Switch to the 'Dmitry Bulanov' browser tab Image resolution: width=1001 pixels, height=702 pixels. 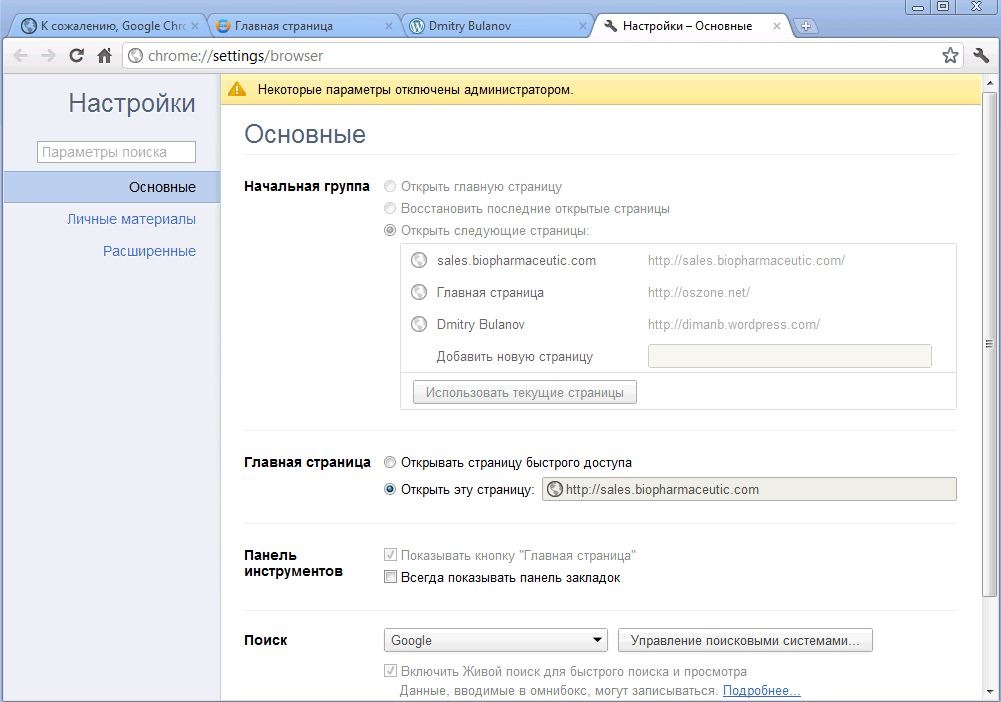[497, 26]
